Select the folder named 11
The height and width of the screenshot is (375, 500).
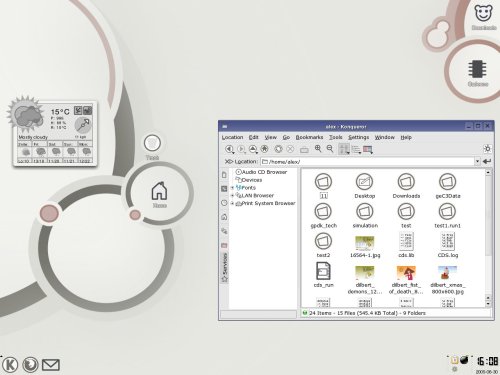coord(323,186)
